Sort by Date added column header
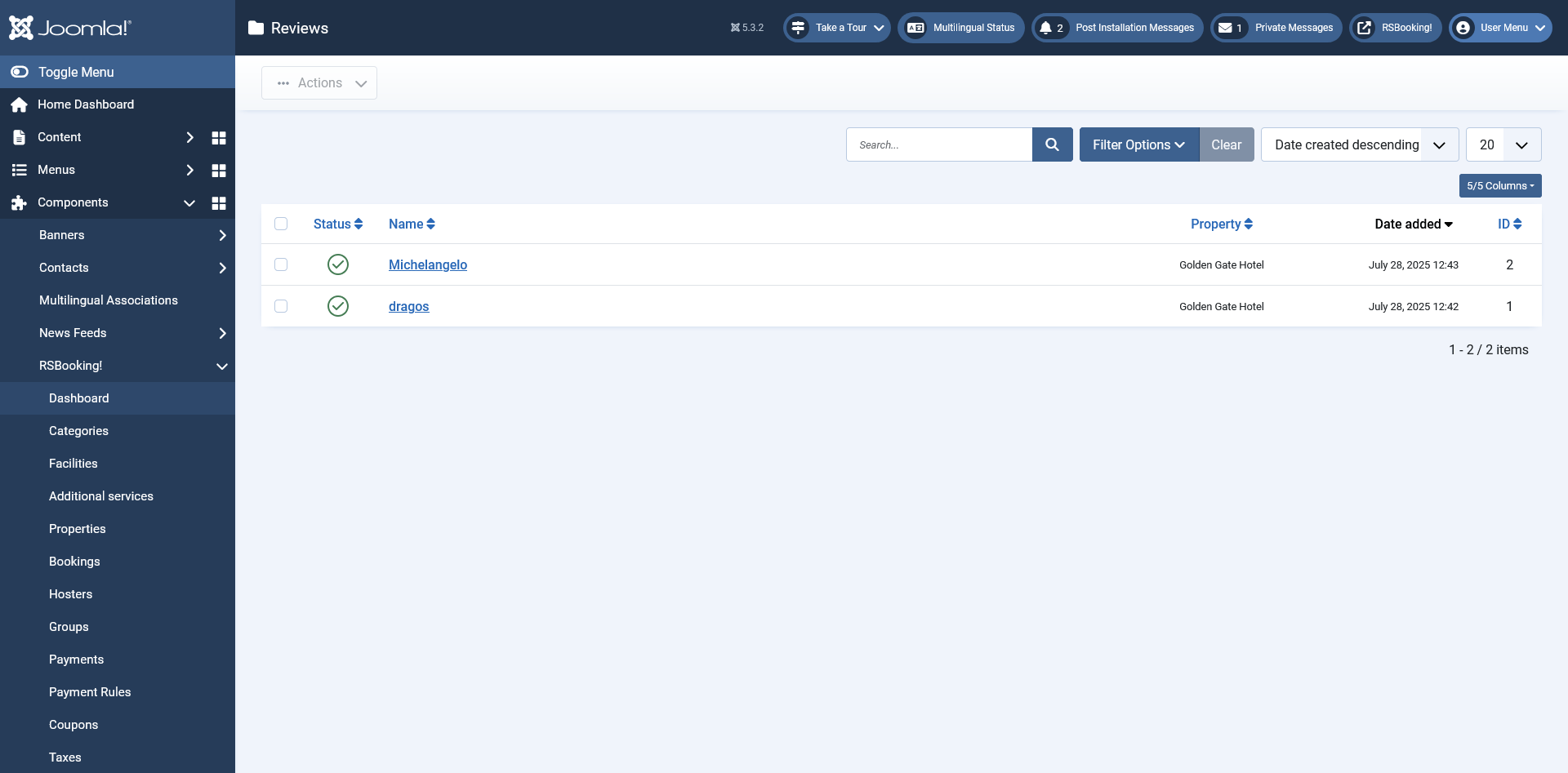 click(1414, 224)
